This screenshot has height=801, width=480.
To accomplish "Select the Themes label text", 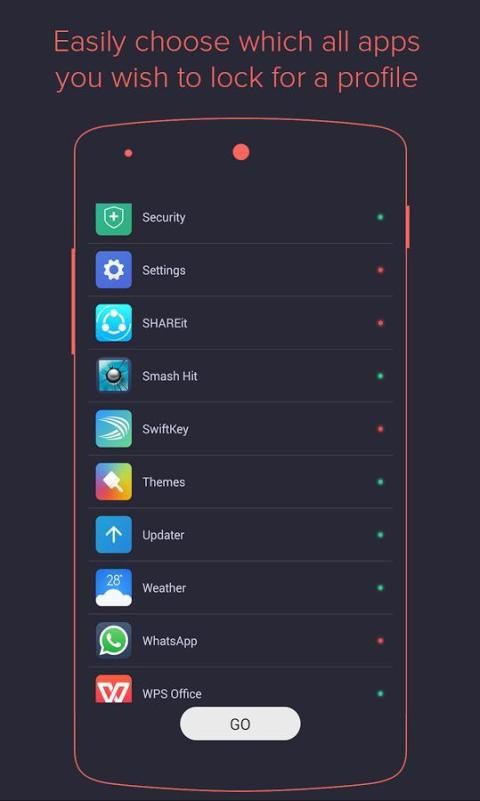I will click(x=163, y=482).
